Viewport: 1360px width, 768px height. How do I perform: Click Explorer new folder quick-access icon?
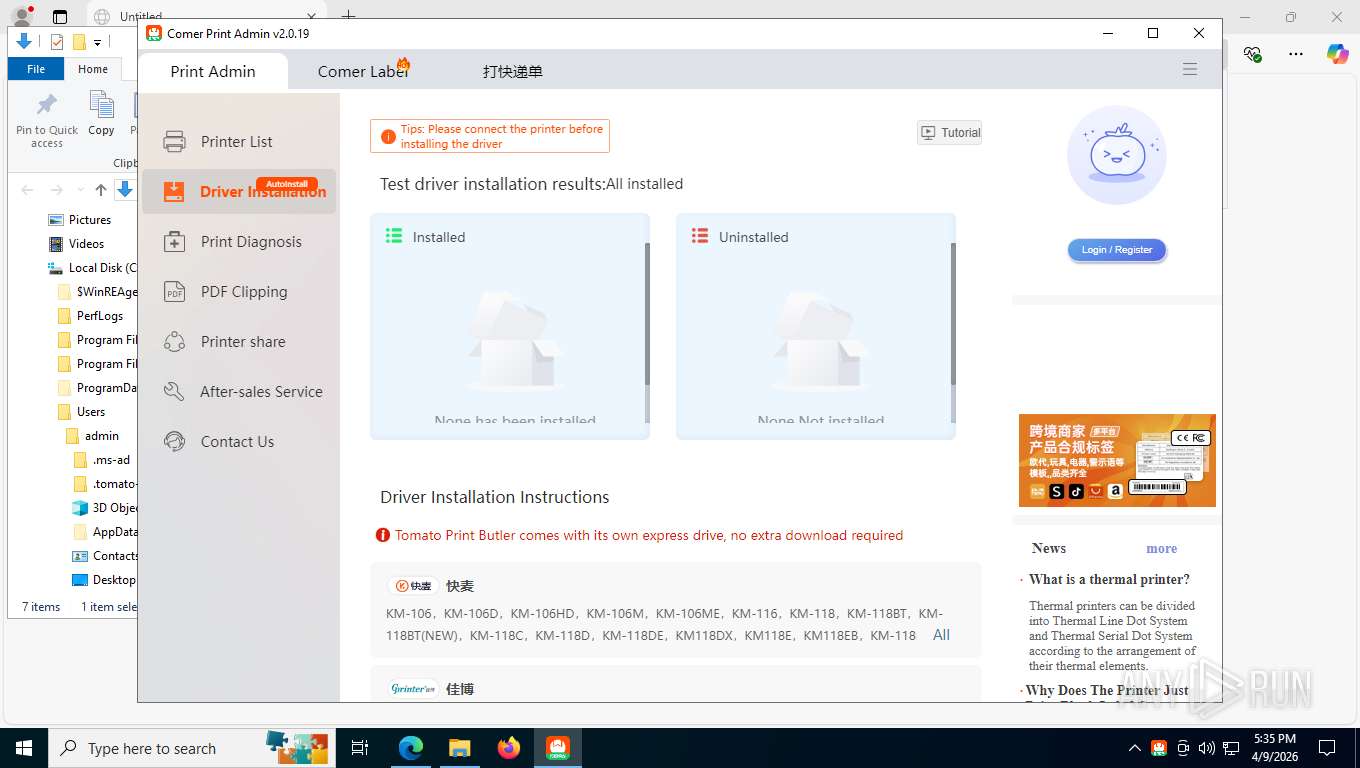tap(79, 42)
